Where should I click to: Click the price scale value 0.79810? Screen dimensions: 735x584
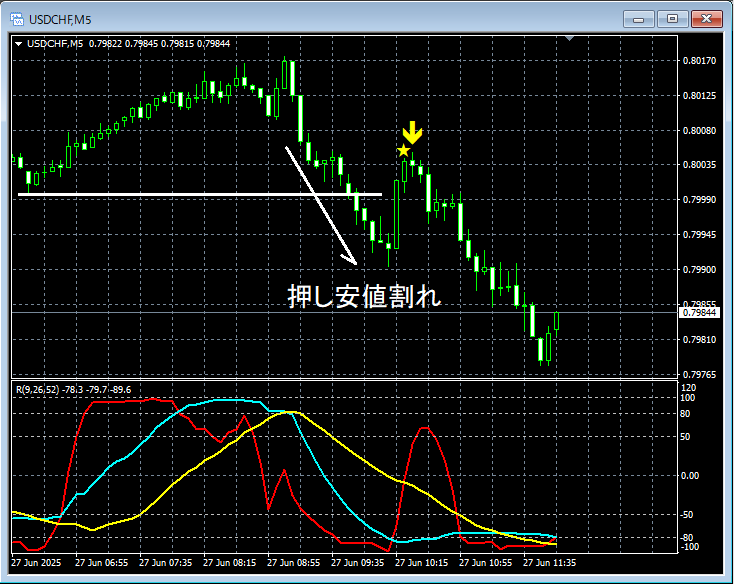tap(699, 339)
